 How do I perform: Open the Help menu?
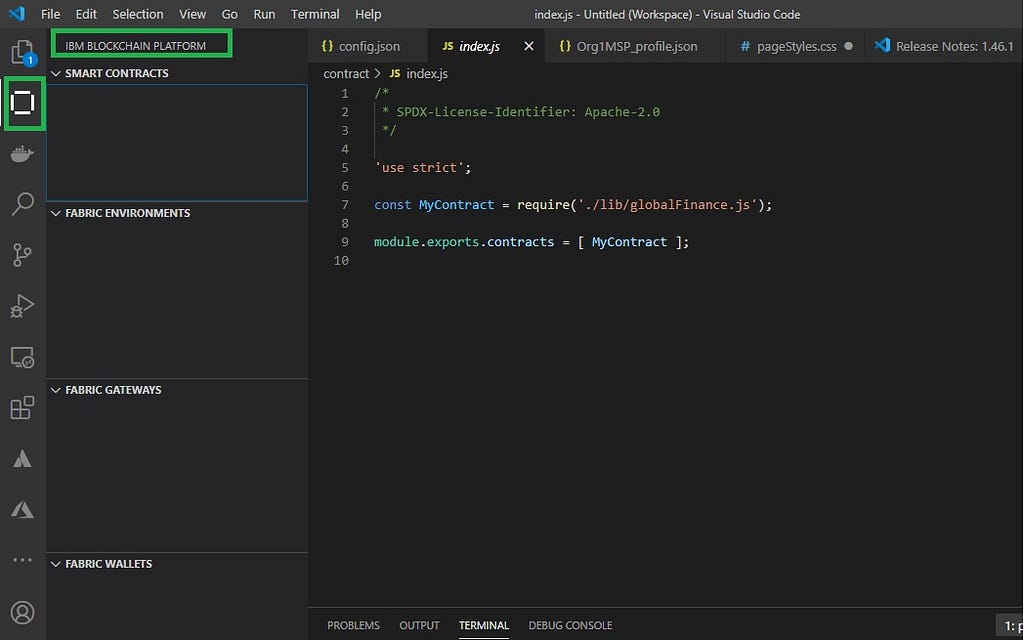[x=368, y=14]
